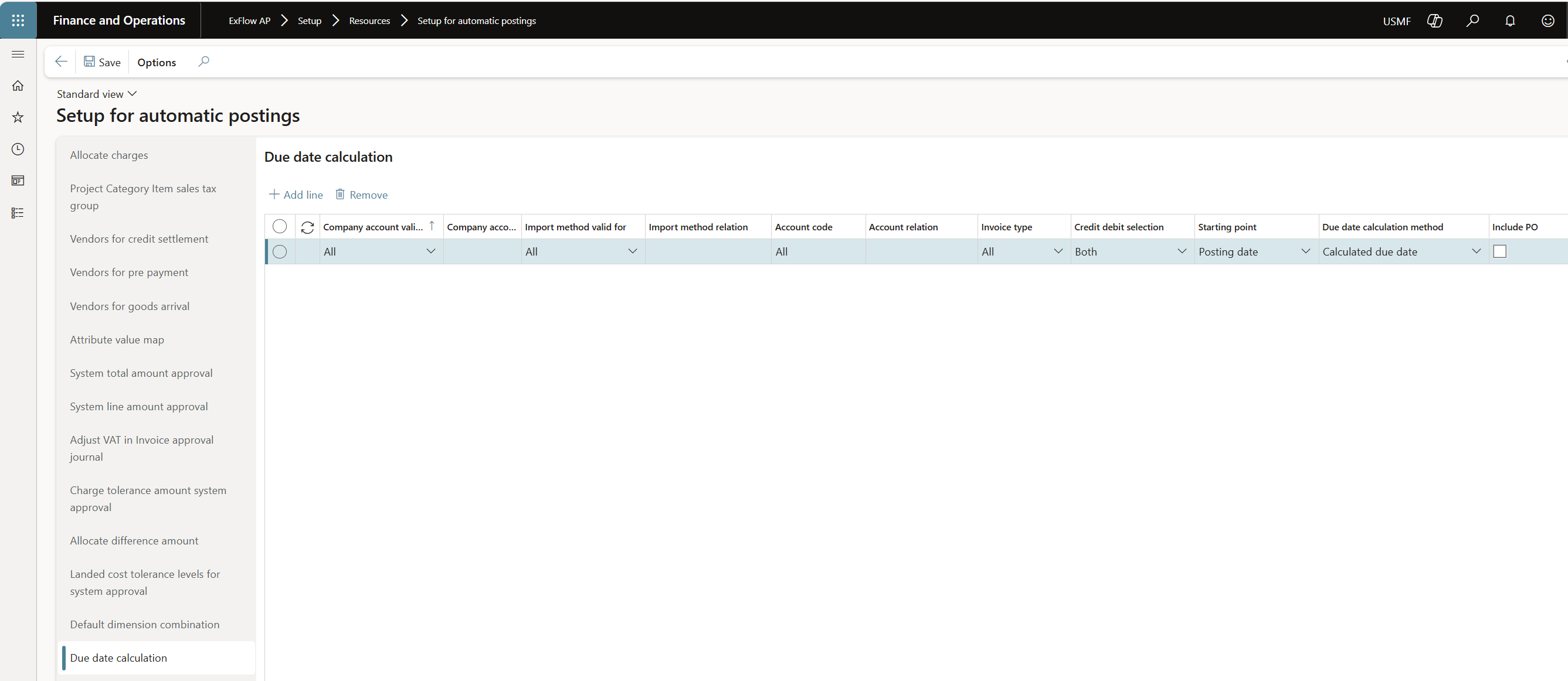1568x681 pixels.
Task: Toggle select-all circle in grid header
Action: tap(280, 226)
